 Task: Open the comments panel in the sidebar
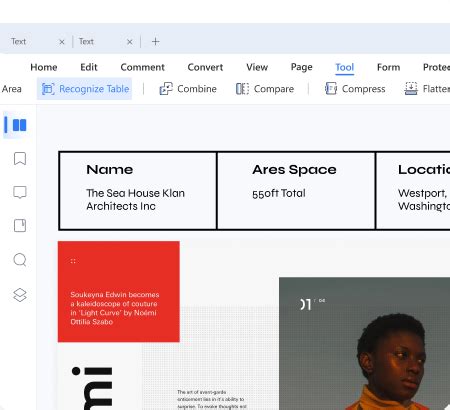pyautogui.click(x=20, y=192)
